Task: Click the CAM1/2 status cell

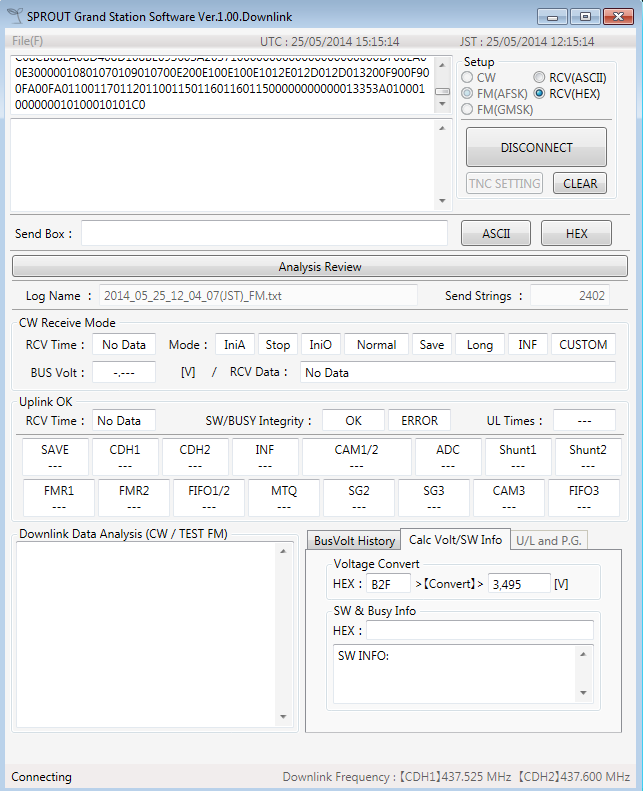Action: click(356, 457)
